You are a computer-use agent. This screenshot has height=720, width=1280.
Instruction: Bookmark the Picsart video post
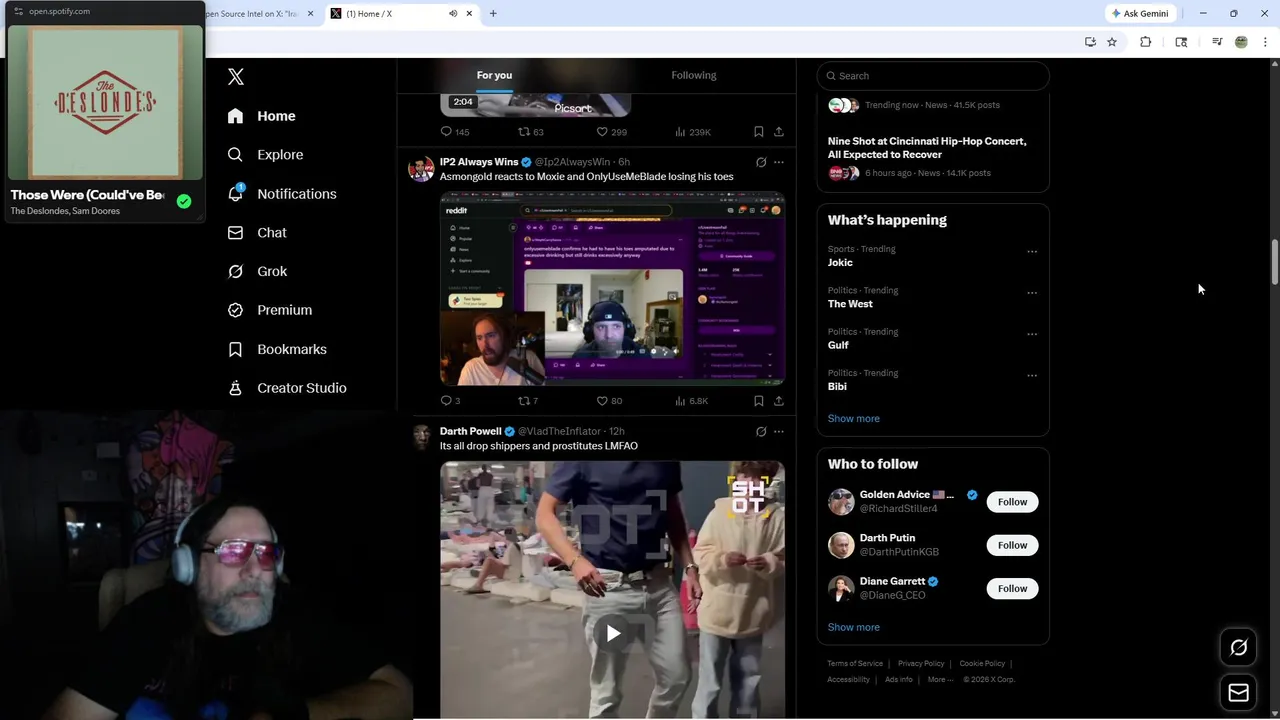(x=759, y=132)
